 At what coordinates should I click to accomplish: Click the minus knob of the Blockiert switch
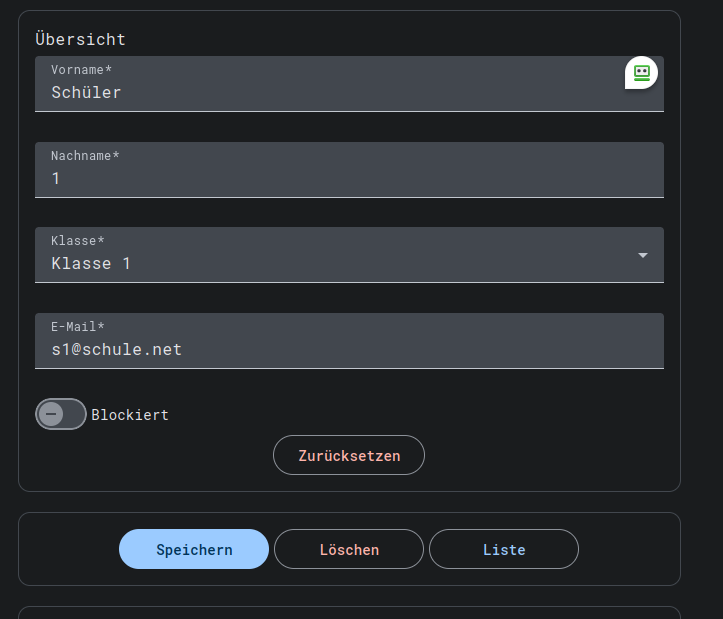click(51, 414)
